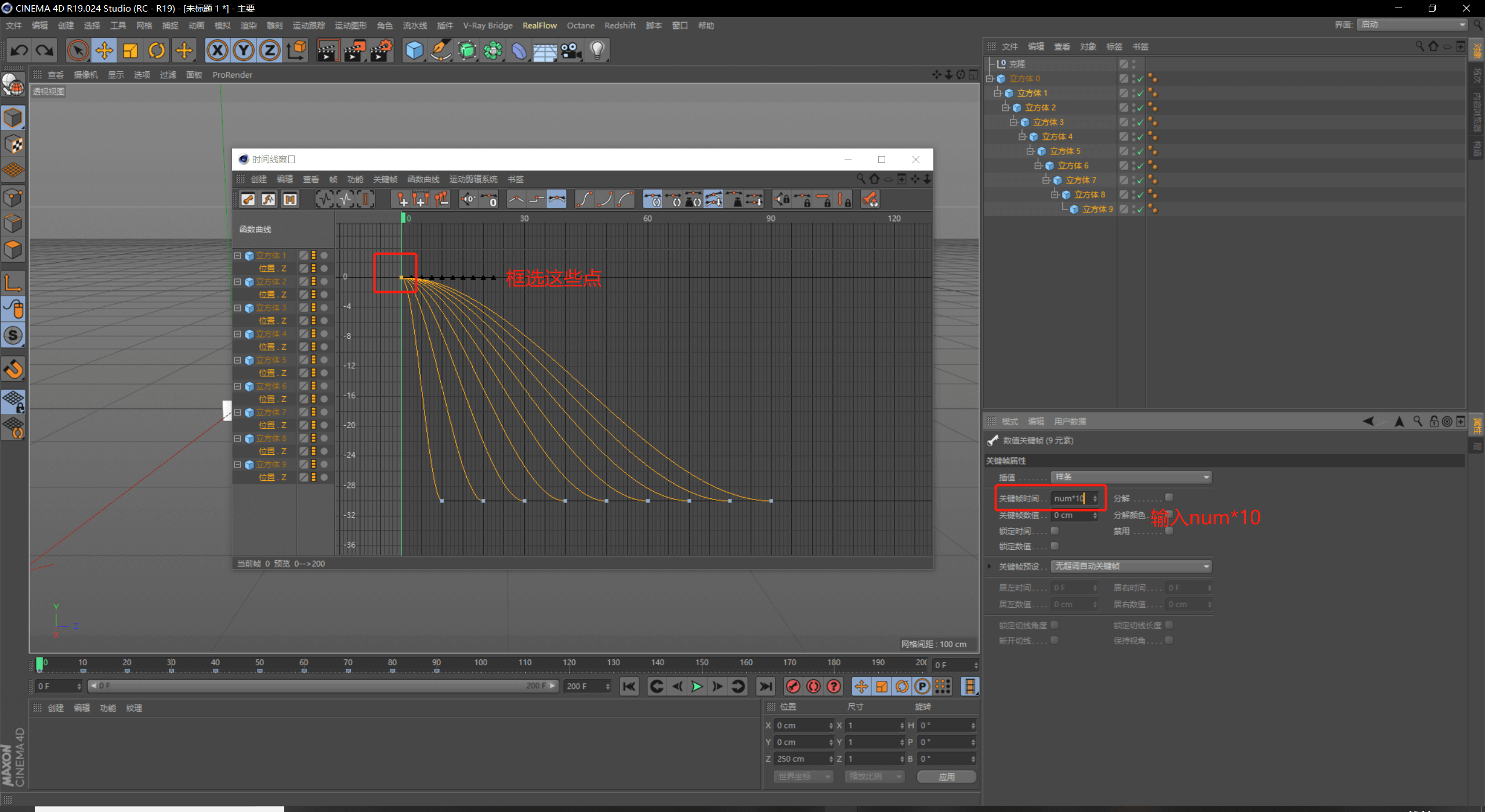Collapse 立方体 7 track in timeline

tap(237, 412)
